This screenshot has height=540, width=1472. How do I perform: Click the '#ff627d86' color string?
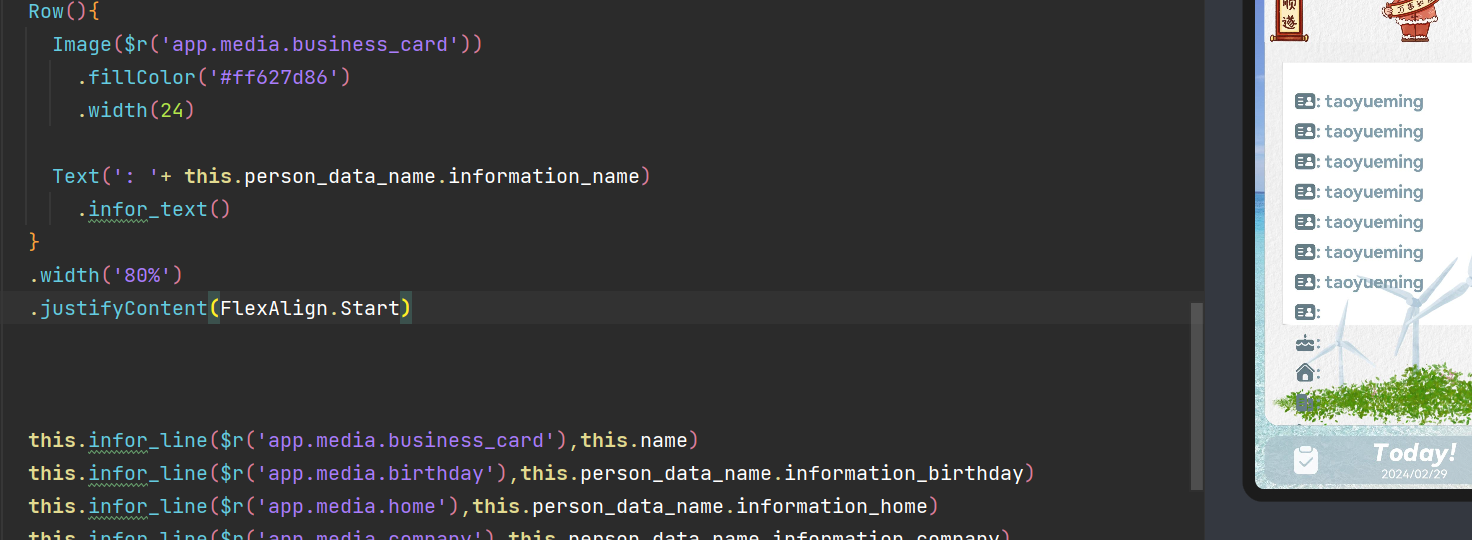[274, 77]
